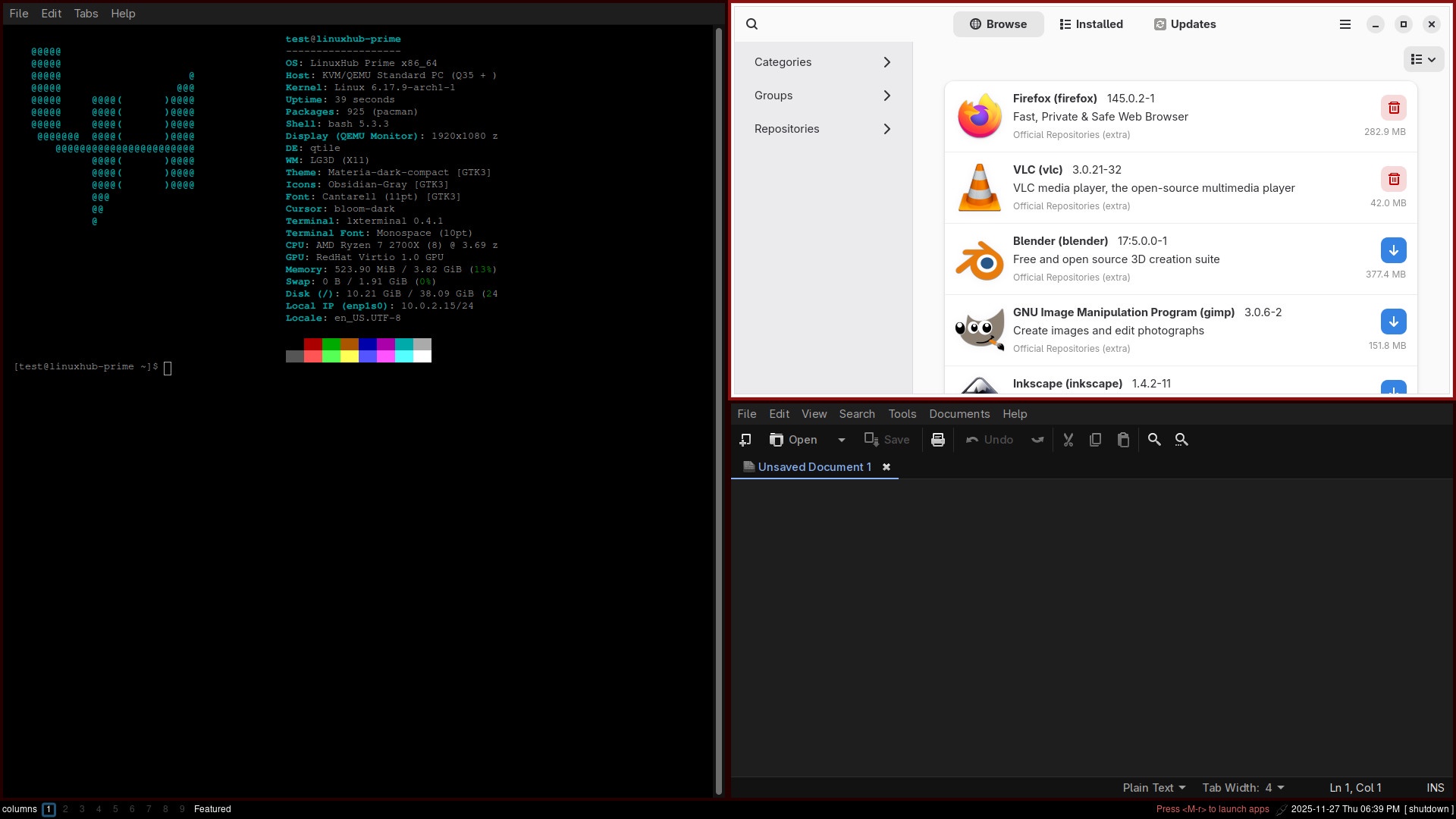This screenshot has width=1456, height=819.
Task: Click the print icon in the editor toolbar
Action: point(938,440)
